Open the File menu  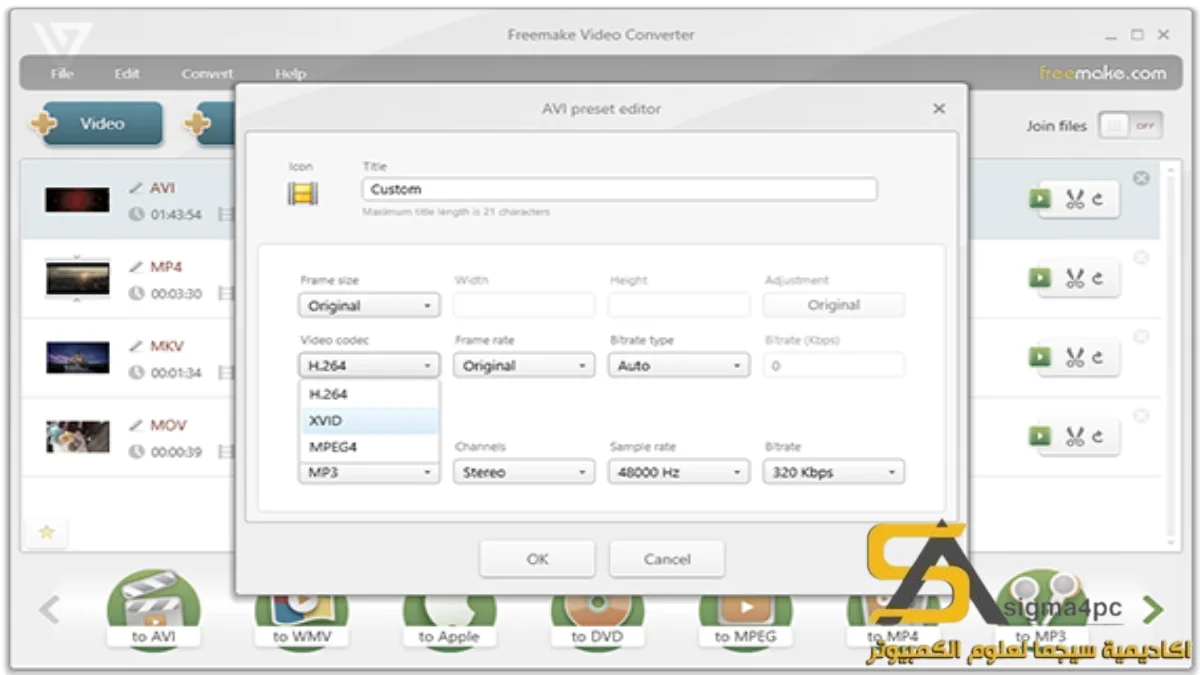62,74
